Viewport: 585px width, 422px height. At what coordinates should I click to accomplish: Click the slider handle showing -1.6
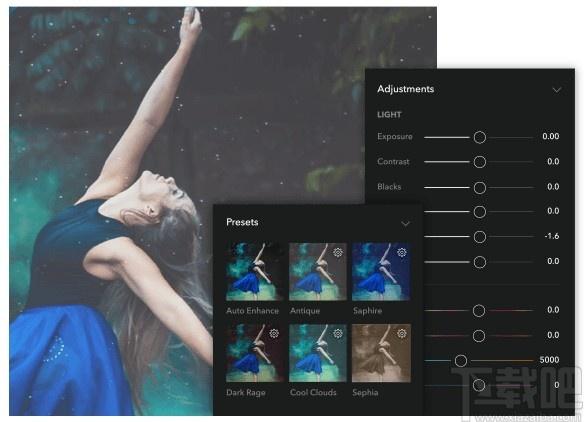pyautogui.click(x=480, y=237)
